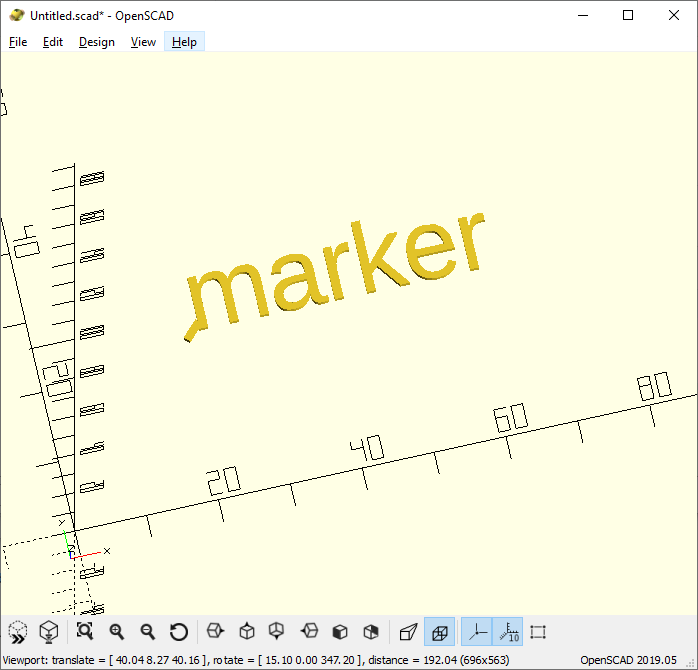Viewport: 698px width, 670px height.
Task: Switch to the Right view cube icon
Action: click(215, 631)
